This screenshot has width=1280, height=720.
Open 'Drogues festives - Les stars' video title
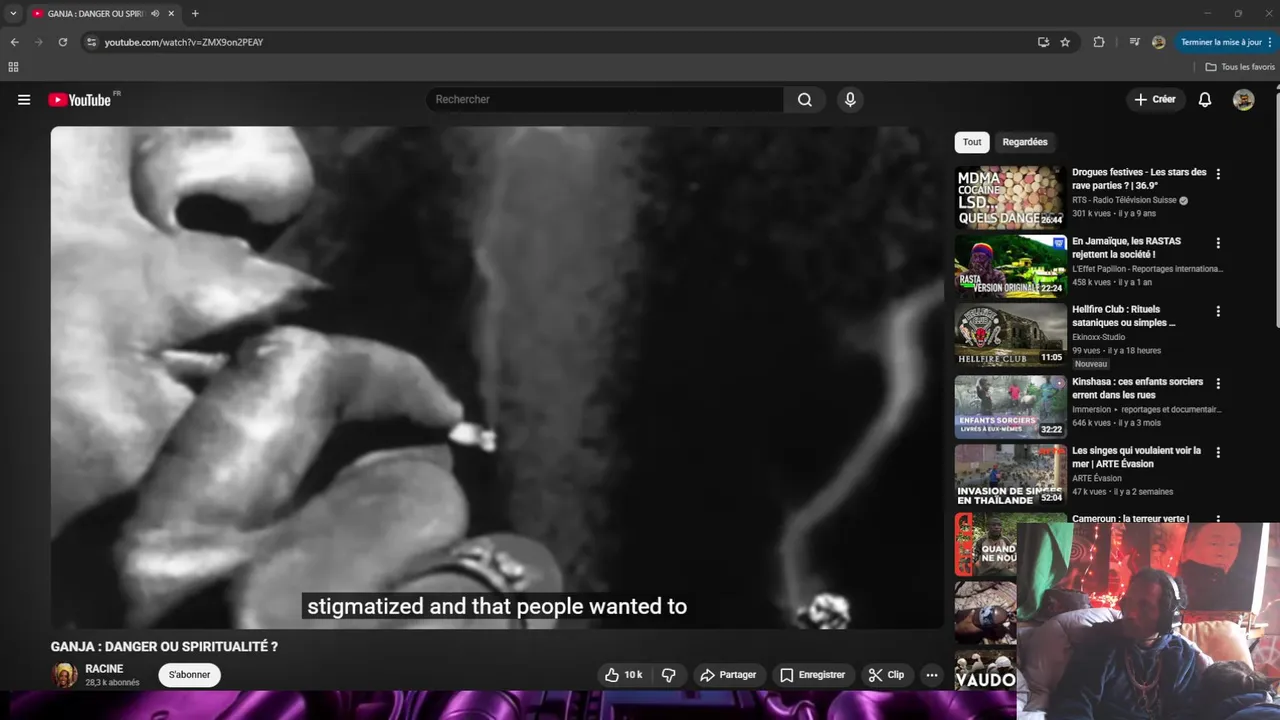coord(1139,179)
